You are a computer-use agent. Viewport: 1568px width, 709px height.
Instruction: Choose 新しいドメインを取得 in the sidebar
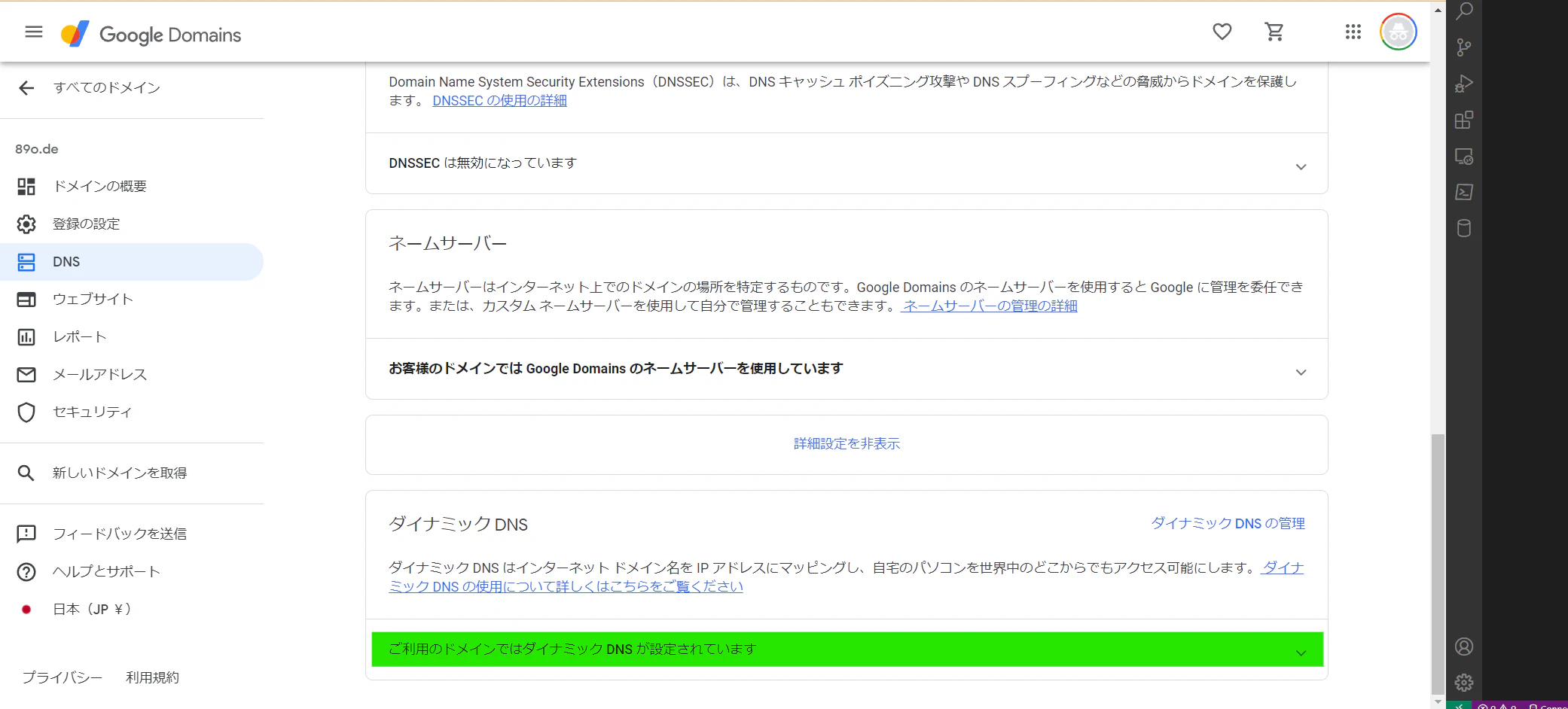click(x=132, y=473)
